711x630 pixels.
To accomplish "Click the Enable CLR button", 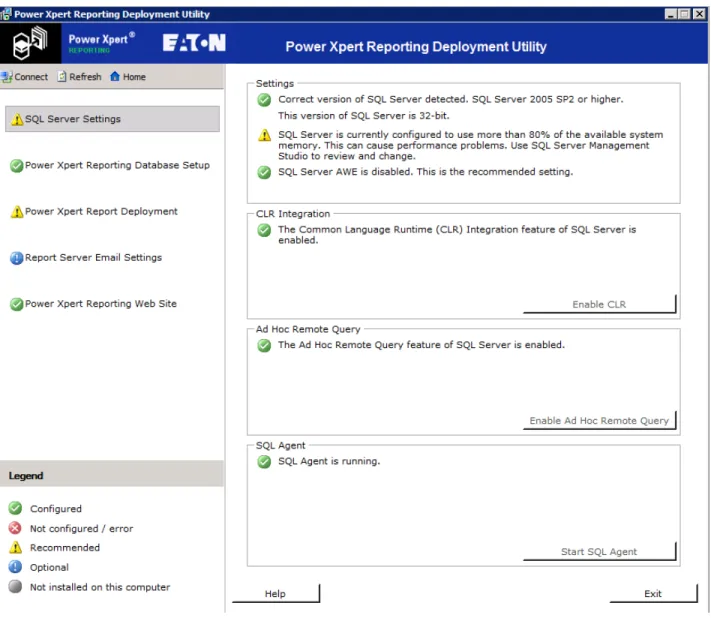I will coord(599,304).
